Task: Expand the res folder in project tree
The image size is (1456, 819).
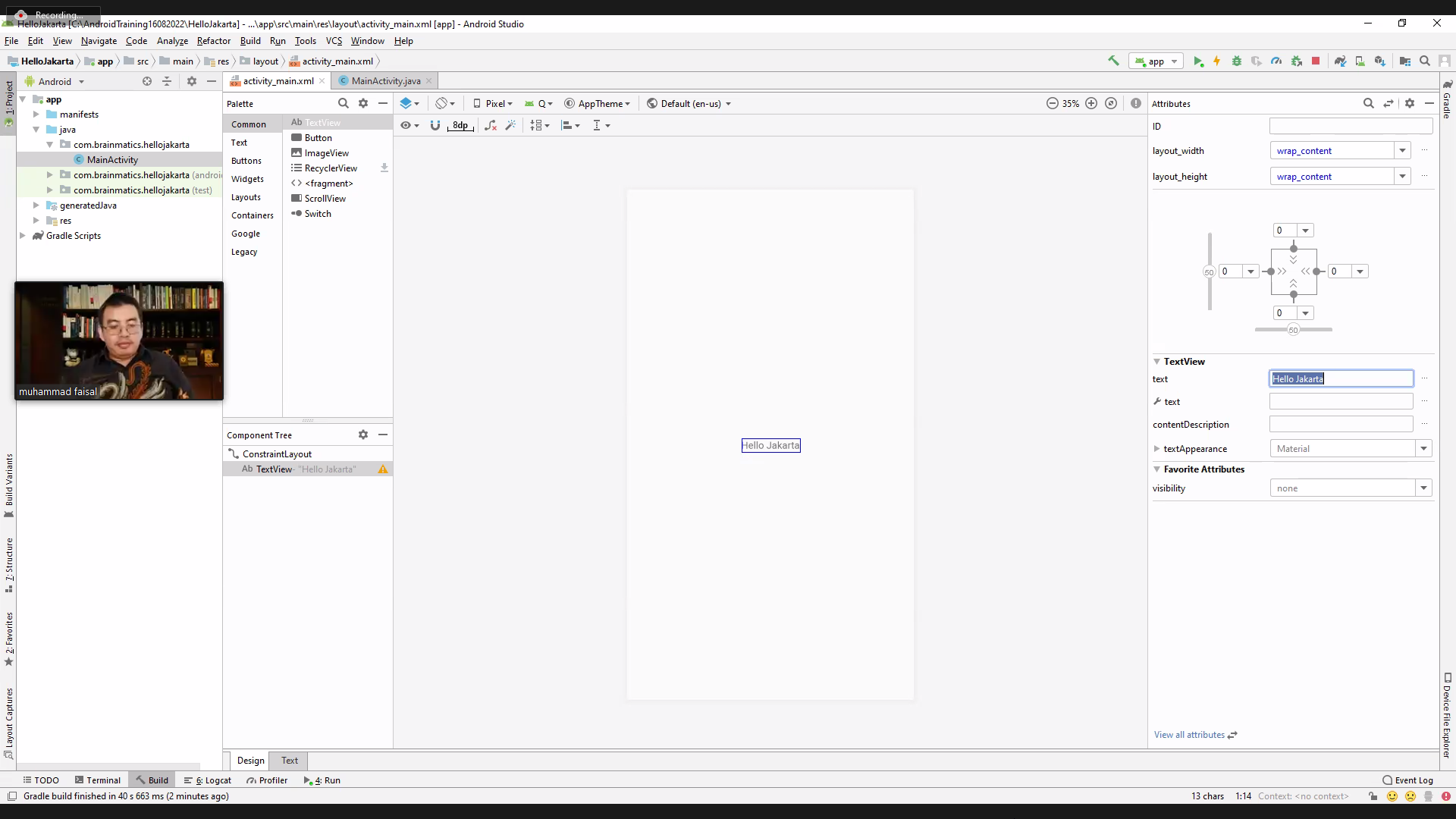Action: point(36,221)
